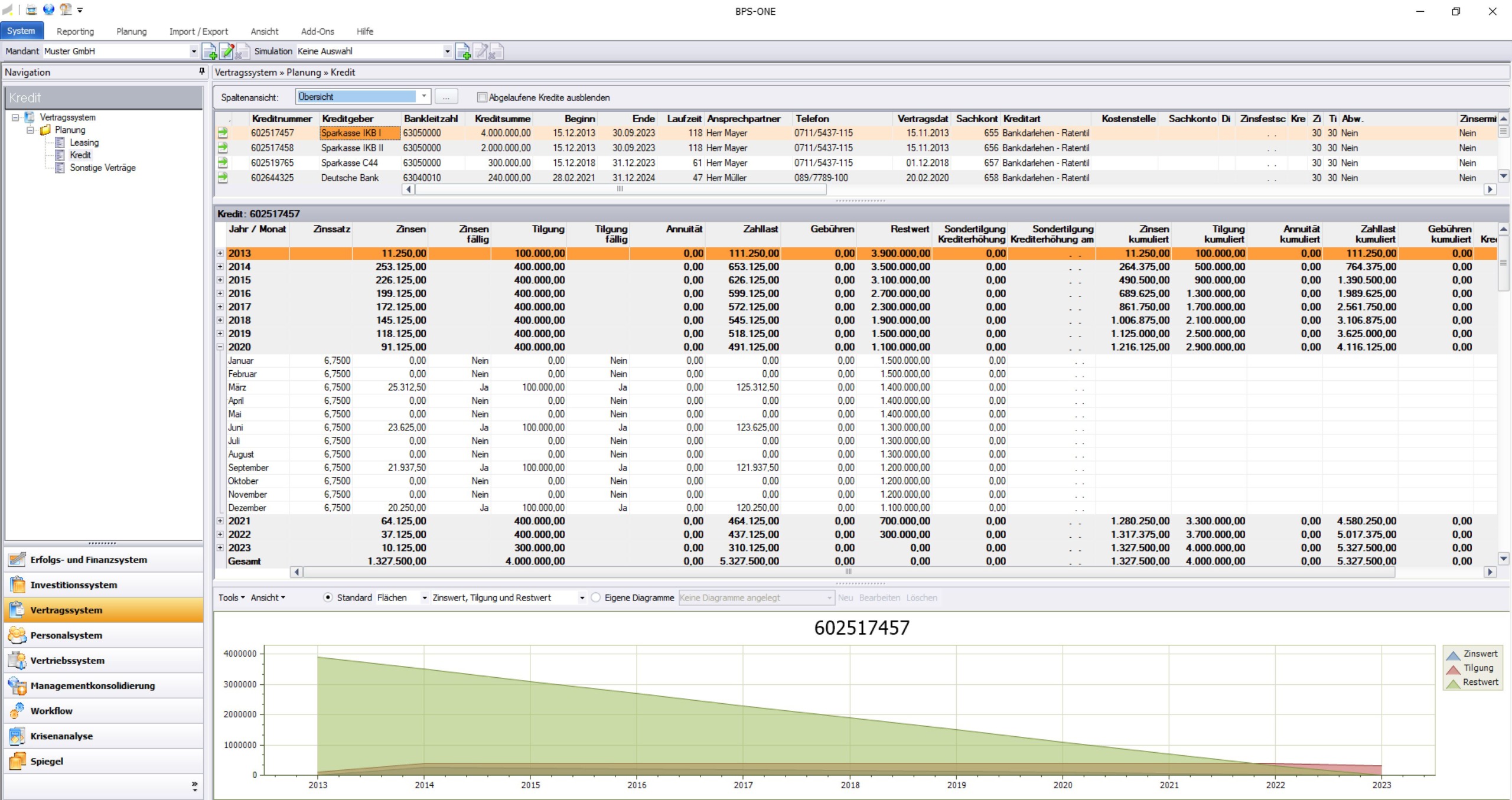This screenshot has width=1512, height=800.
Task: Open the Add-Ons menu
Action: coord(317,31)
